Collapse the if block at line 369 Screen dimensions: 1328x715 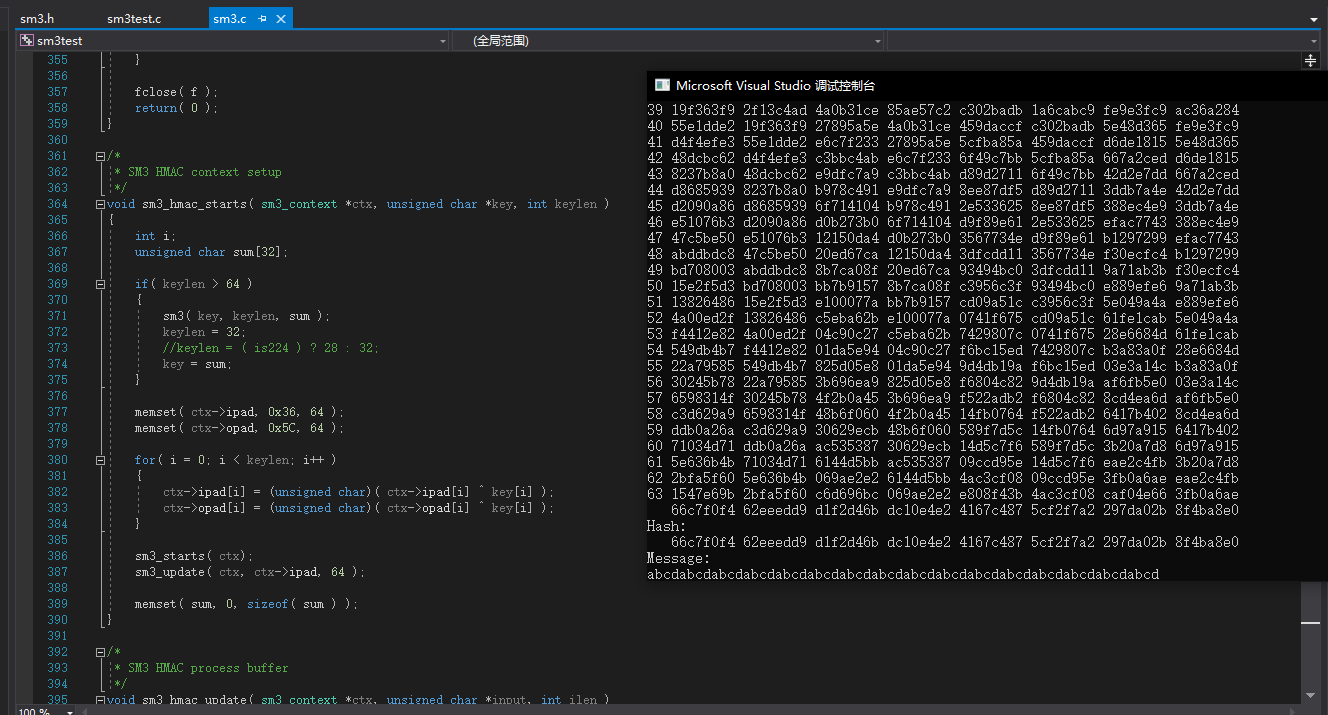[x=101, y=284]
